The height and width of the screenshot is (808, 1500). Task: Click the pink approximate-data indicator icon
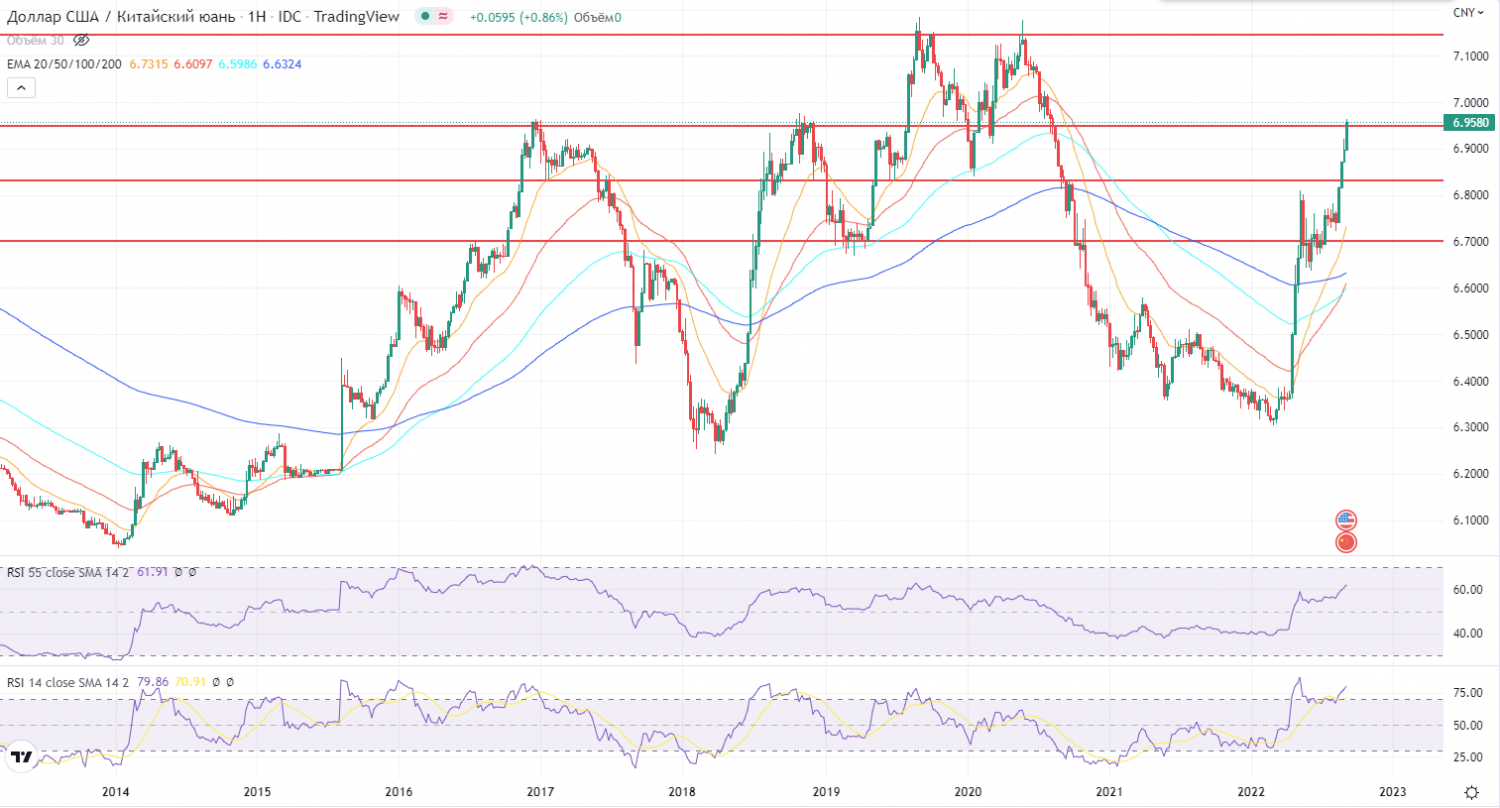click(445, 17)
